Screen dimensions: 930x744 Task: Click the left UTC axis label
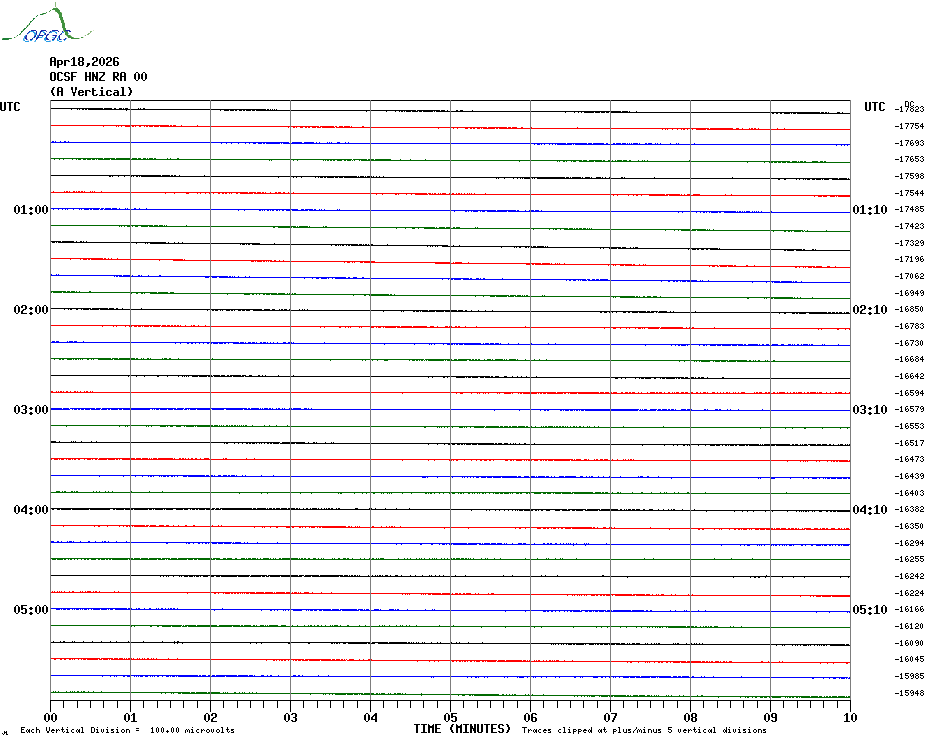10,107
